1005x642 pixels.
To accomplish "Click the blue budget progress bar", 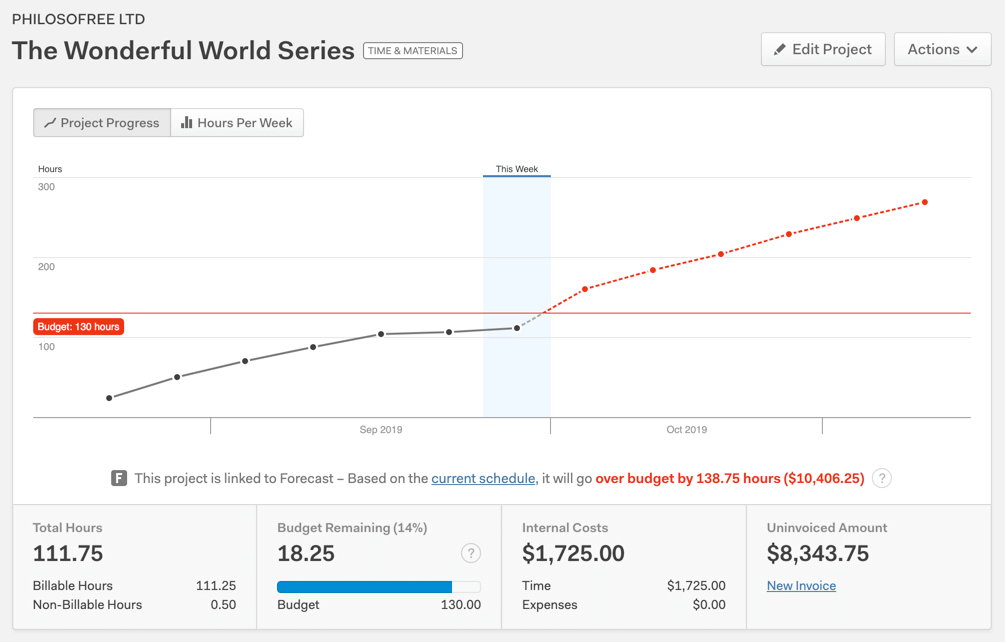I will coord(364,587).
